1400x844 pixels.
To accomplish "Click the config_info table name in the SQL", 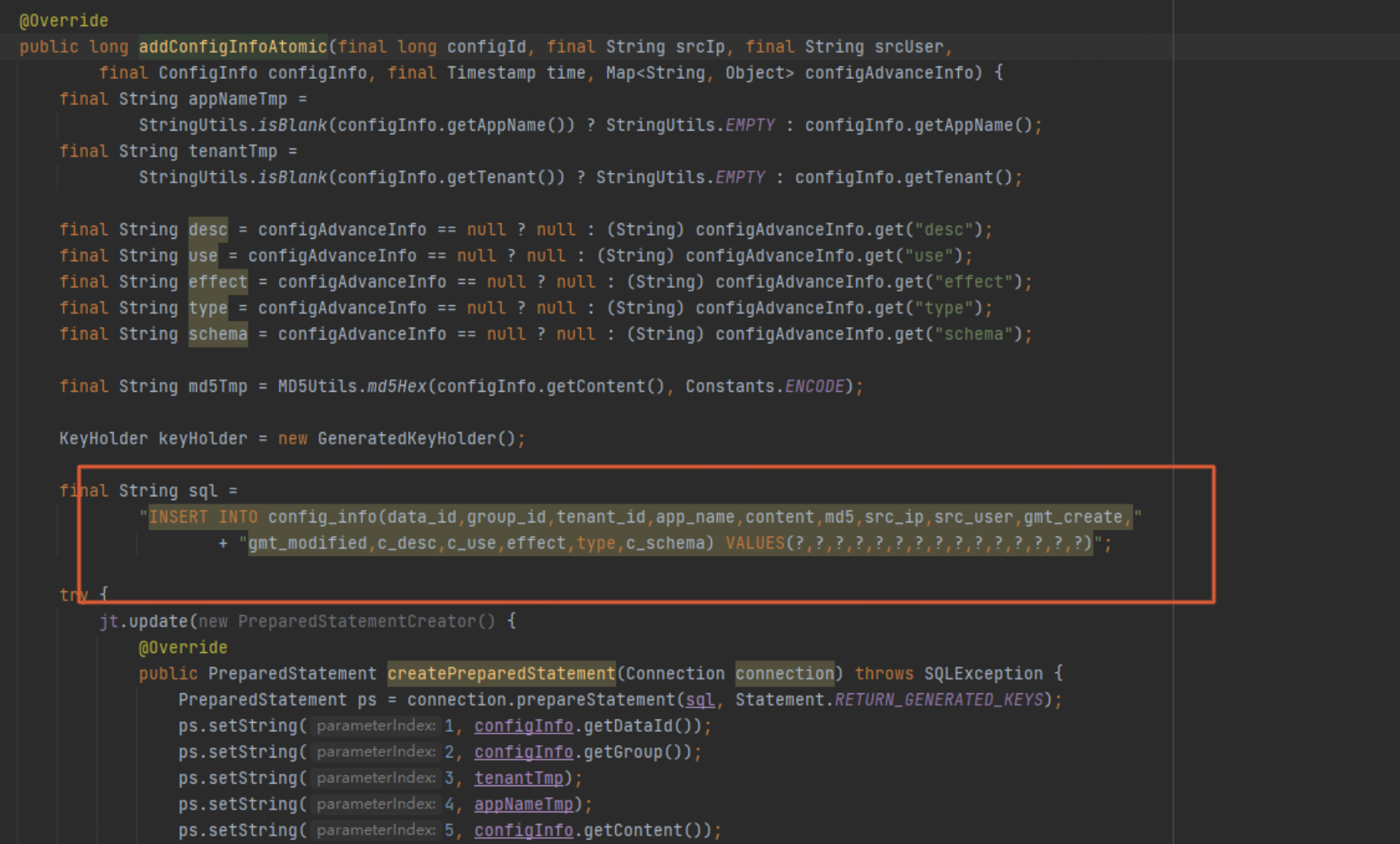I will point(322,517).
